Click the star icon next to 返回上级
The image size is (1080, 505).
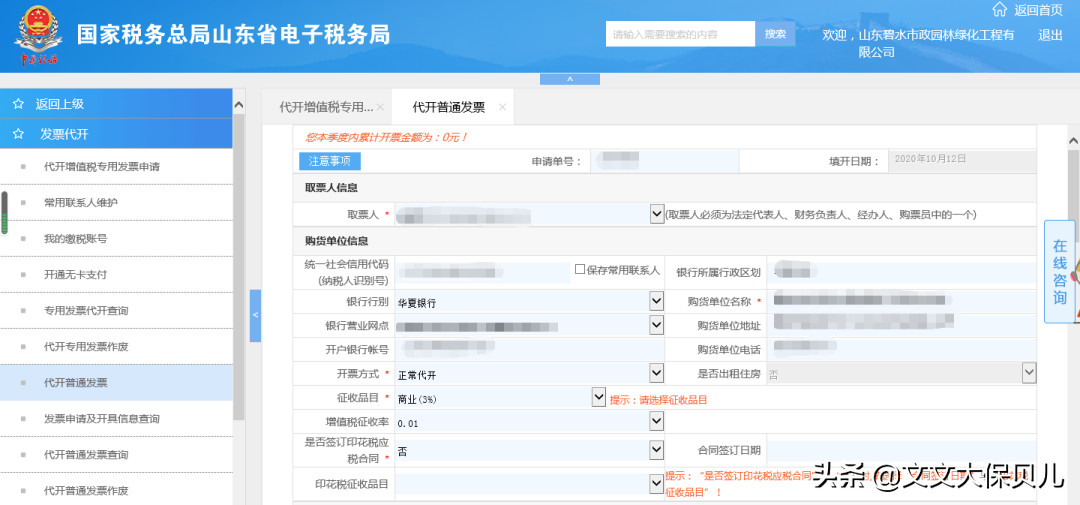[18, 104]
